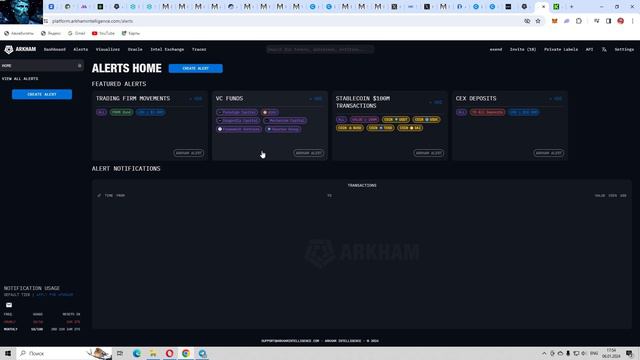The image size is (640, 360).
Task: Add the VC Funds featured alert
Action: coord(316,98)
